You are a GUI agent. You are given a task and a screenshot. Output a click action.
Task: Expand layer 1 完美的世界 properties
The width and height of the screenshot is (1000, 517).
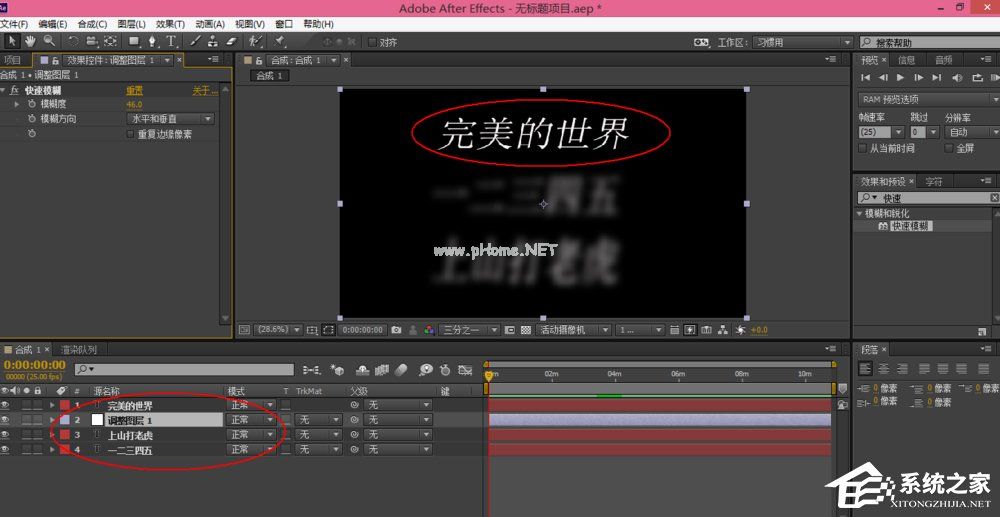coord(52,405)
